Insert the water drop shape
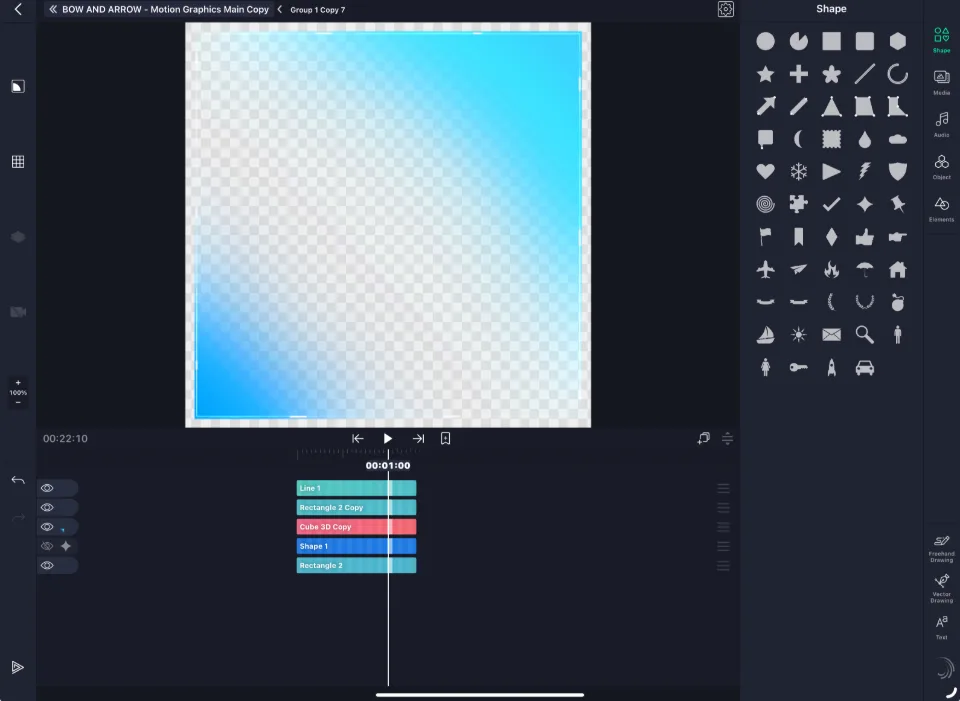The image size is (960, 701). (864, 140)
